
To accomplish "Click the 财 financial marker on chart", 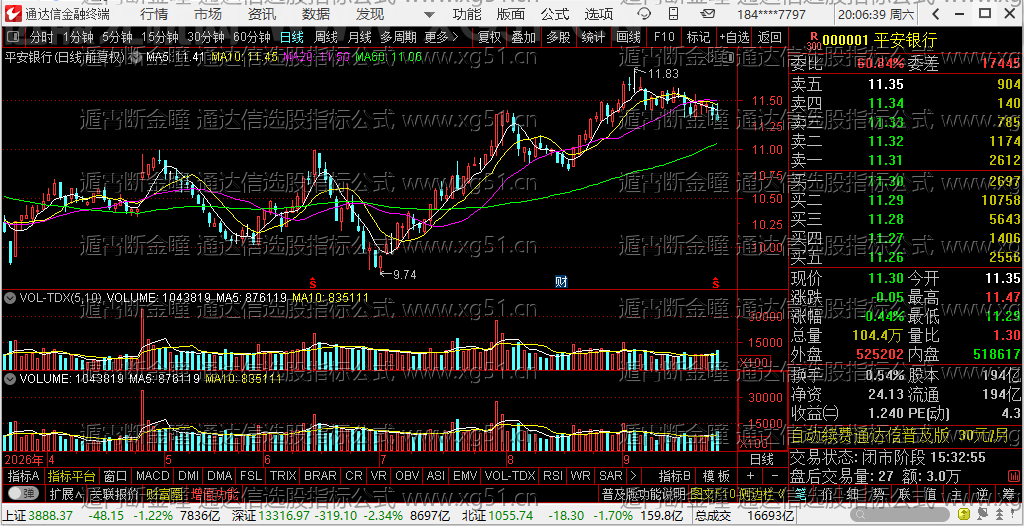I will (560, 282).
